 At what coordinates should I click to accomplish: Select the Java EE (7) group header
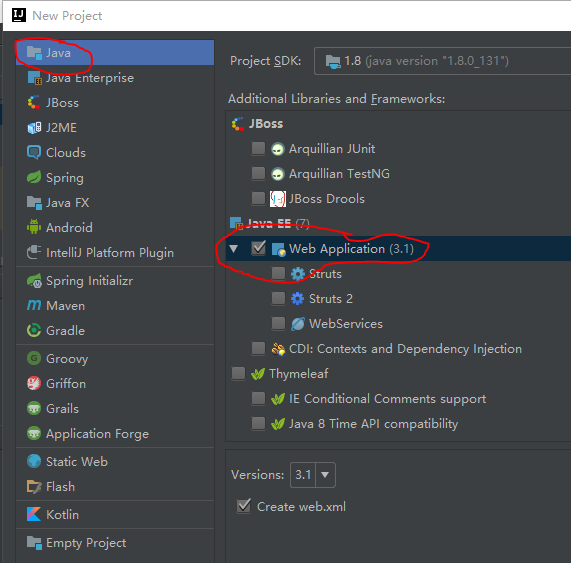tap(269, 223)
